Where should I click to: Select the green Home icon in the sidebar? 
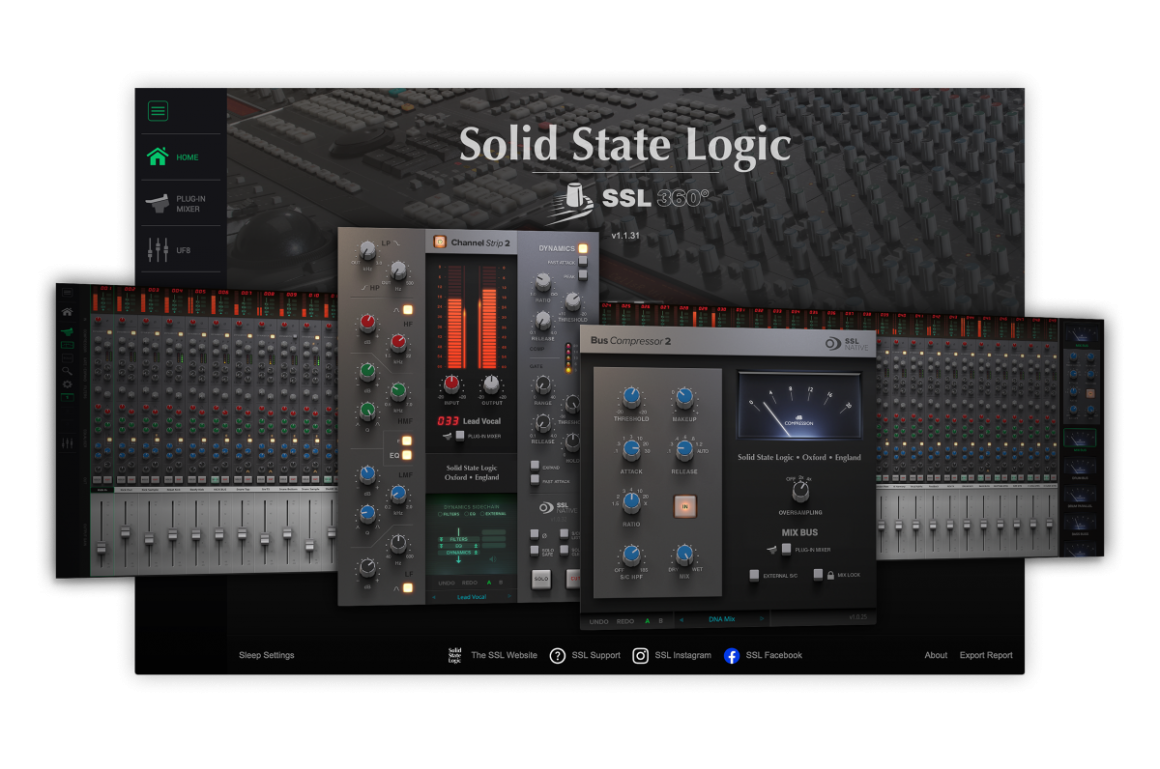[x=158, y=157]
